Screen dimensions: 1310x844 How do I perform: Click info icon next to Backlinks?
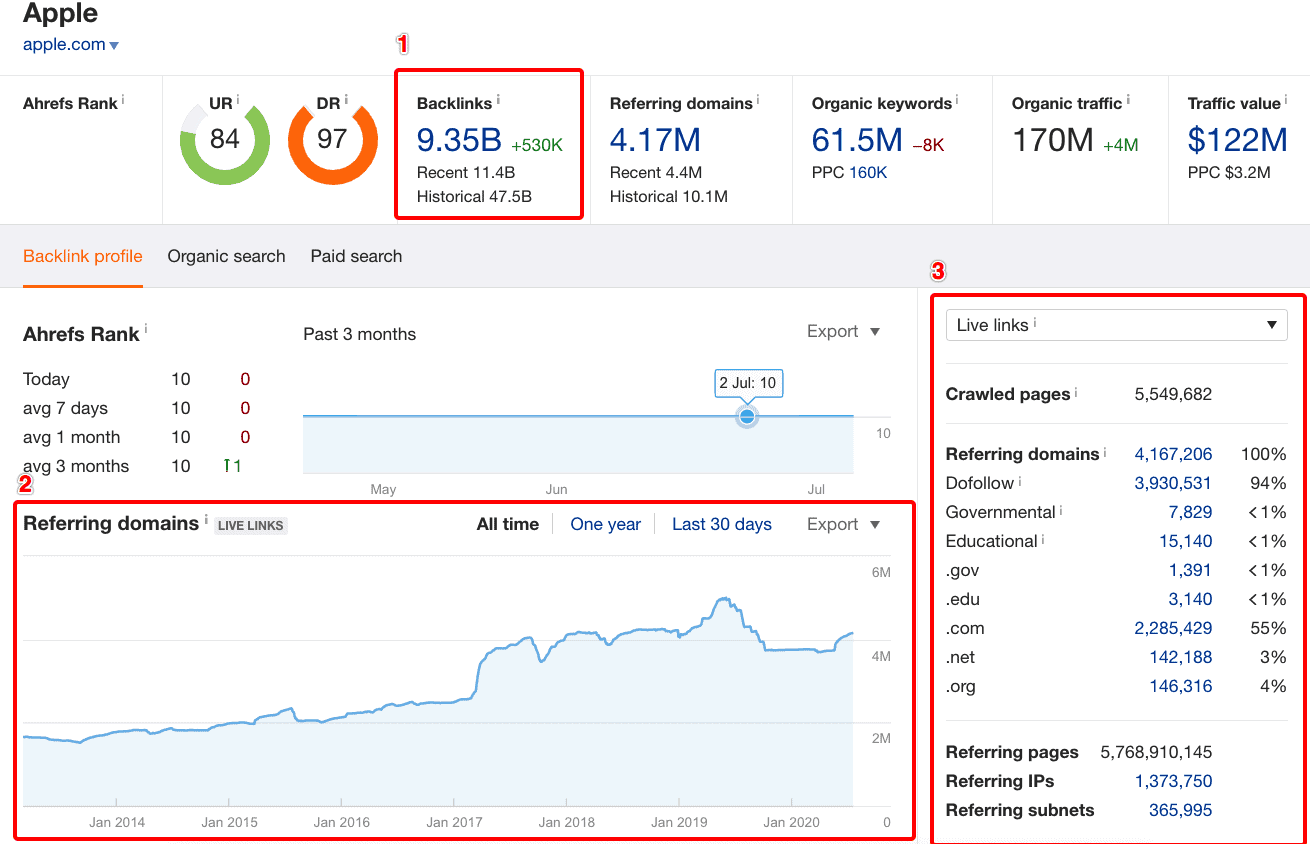[x=498, y=100]
